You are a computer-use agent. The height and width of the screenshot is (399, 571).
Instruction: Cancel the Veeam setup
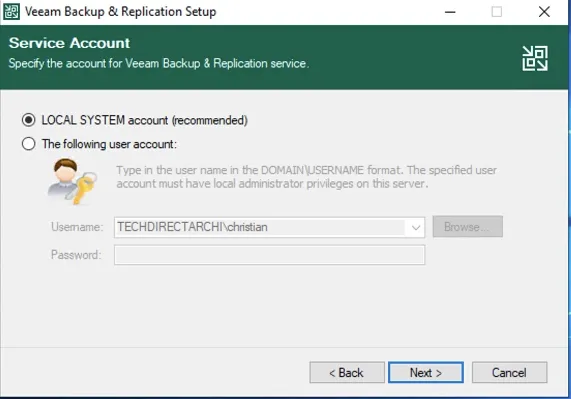[x=509, y=372]
